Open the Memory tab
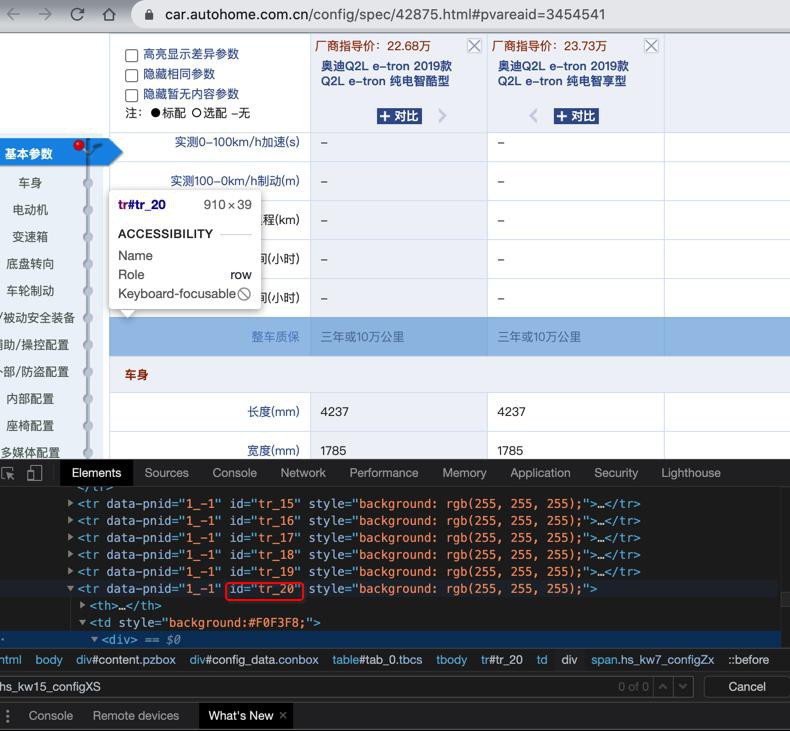Screen dimensions: 790x731 point(464,473)
